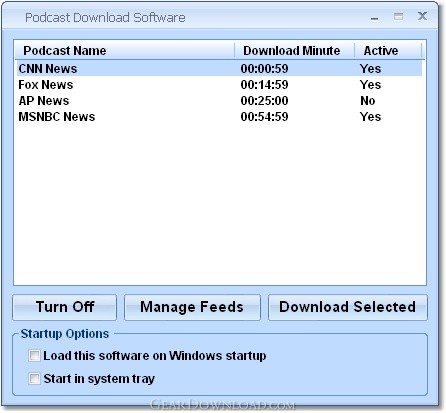The width and height of the screenshot is (446, 413).
Task: Check Start in system tray option
Action: (x=34, y=379)
